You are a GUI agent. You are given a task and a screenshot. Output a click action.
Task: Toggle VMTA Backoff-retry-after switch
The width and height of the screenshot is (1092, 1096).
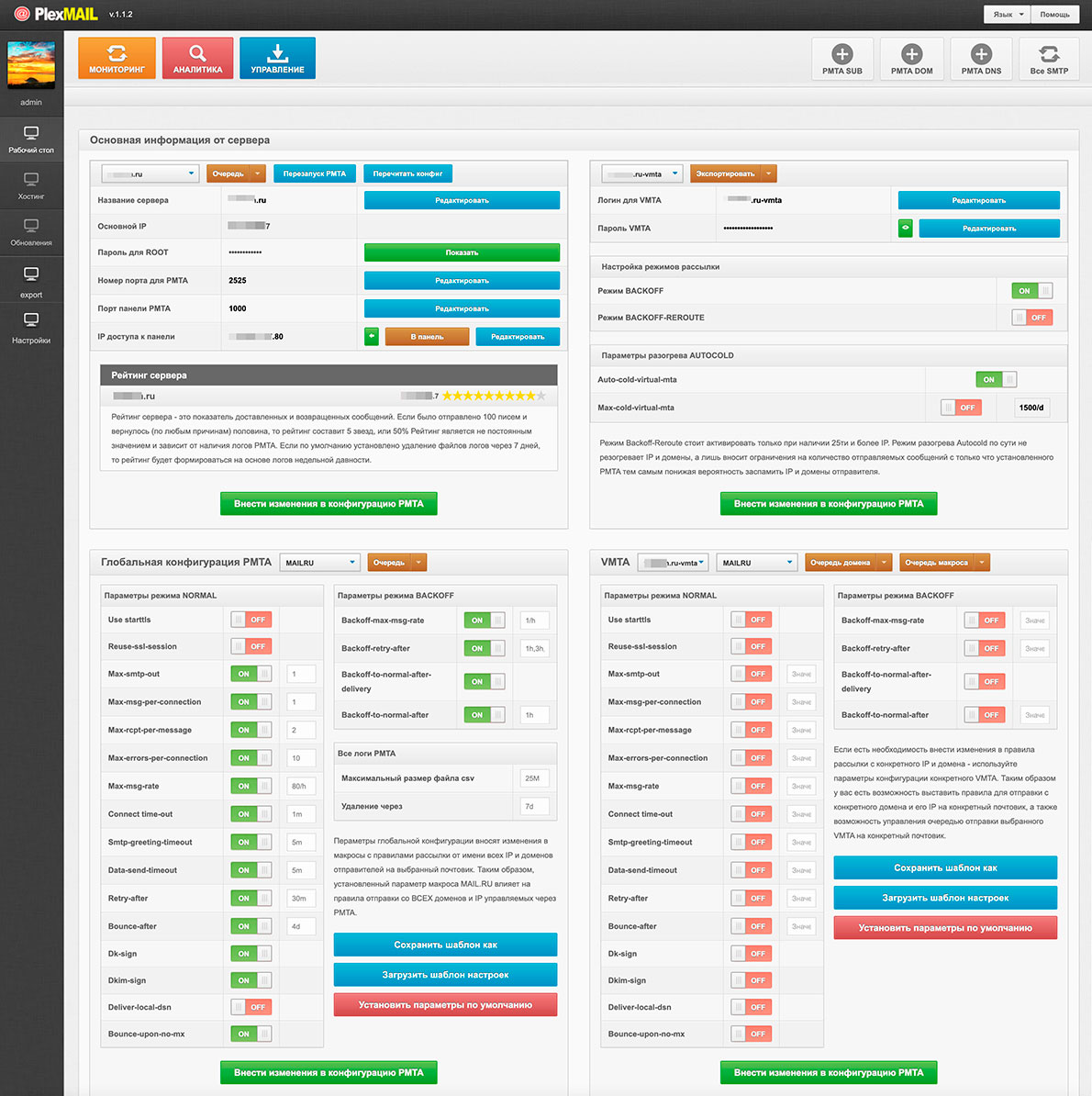(985, 648)
